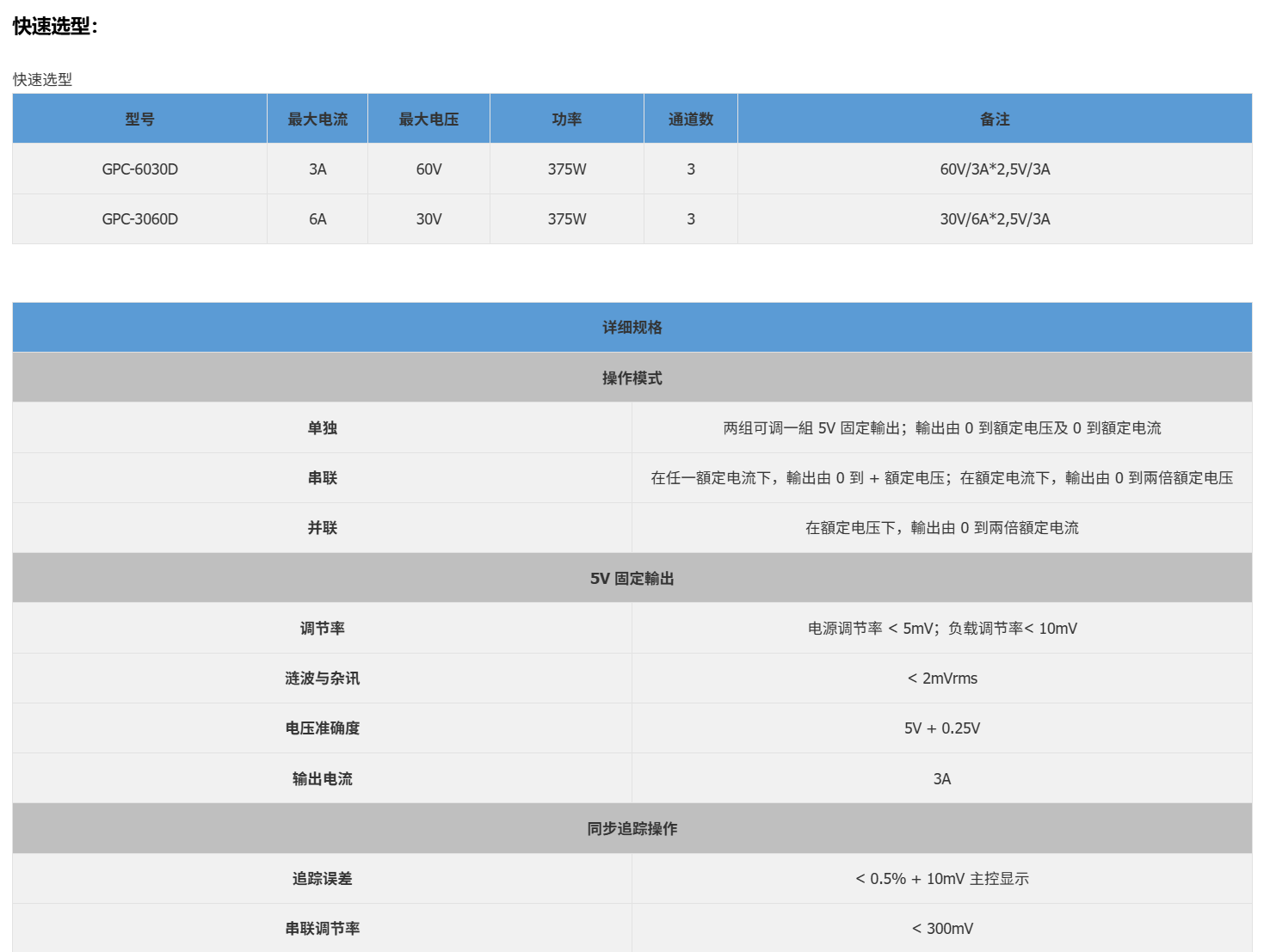
Task: Click the 涟波与杂讯 row label
Action: click(323, 679)
